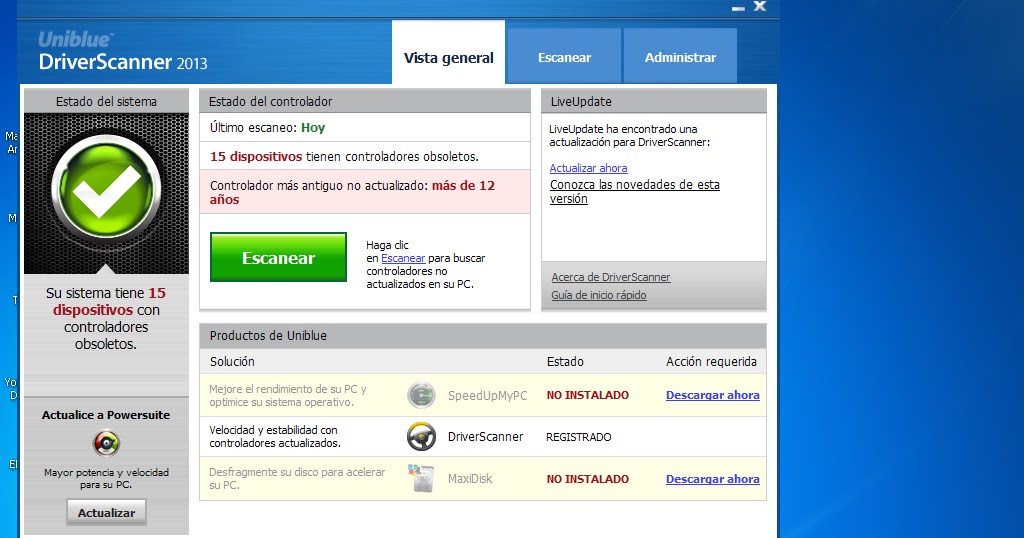Click 'Desfragmente su disco' description
The image size is (1024, 538).
click(x=297, y=479)
